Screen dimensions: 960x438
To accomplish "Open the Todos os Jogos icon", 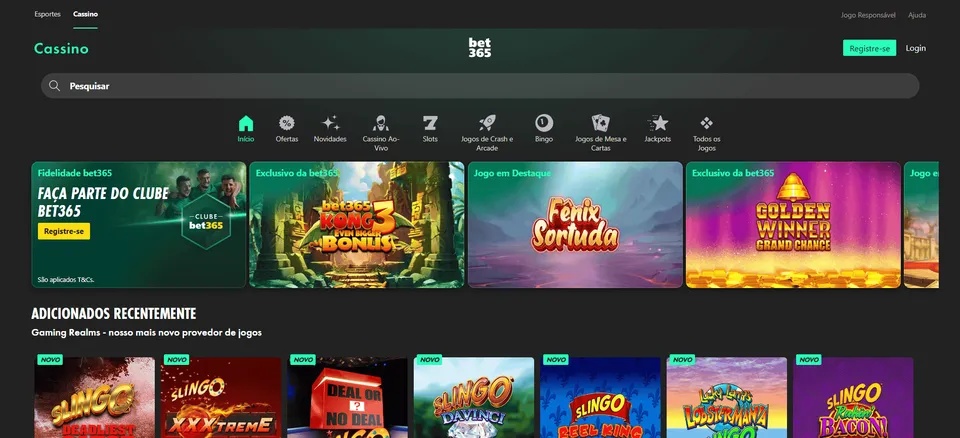I will click(707, 124).
